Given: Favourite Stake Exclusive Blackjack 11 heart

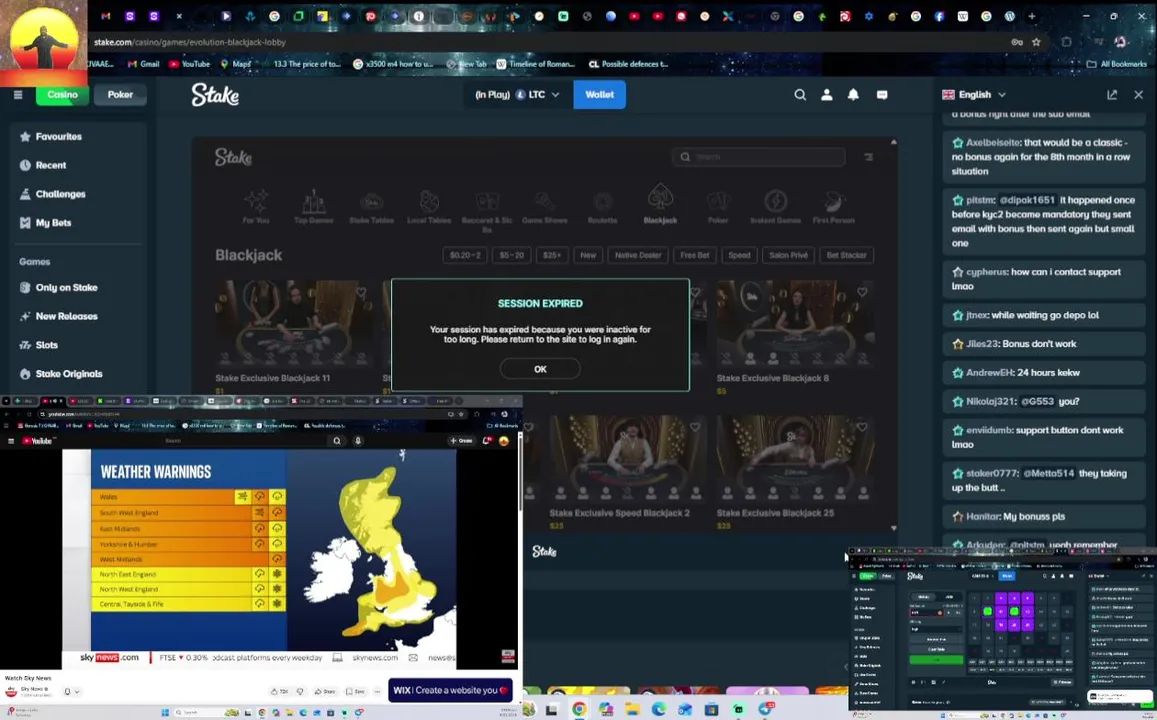Looking at the screenshot, I should 361,292.
